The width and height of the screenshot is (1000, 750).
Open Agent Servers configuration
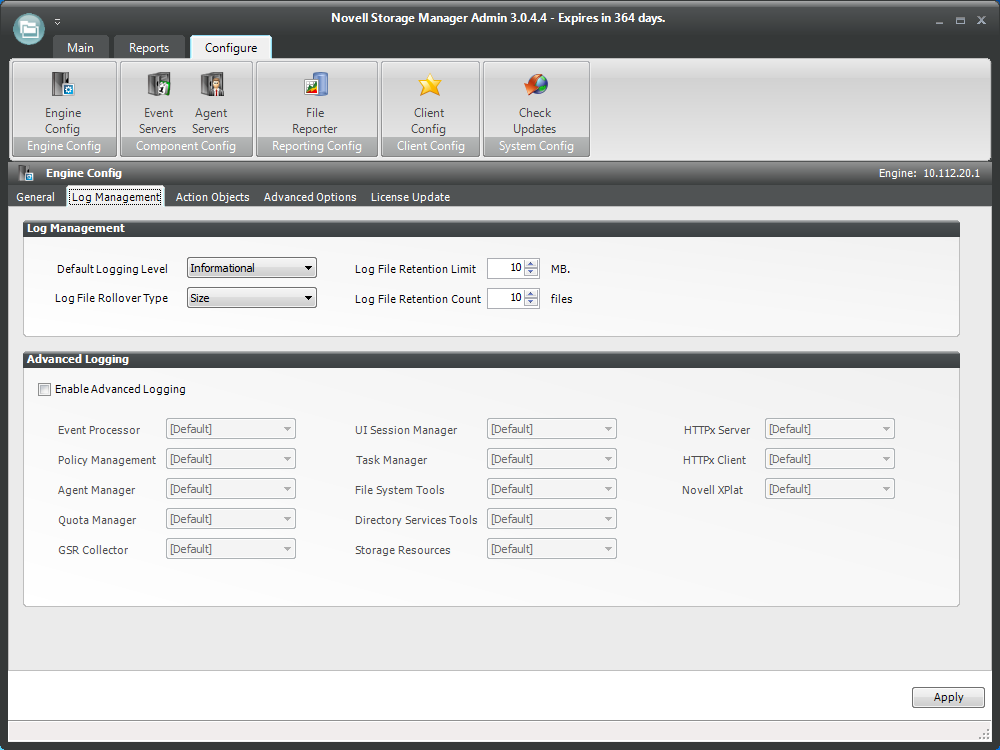(x=211, y=101)
